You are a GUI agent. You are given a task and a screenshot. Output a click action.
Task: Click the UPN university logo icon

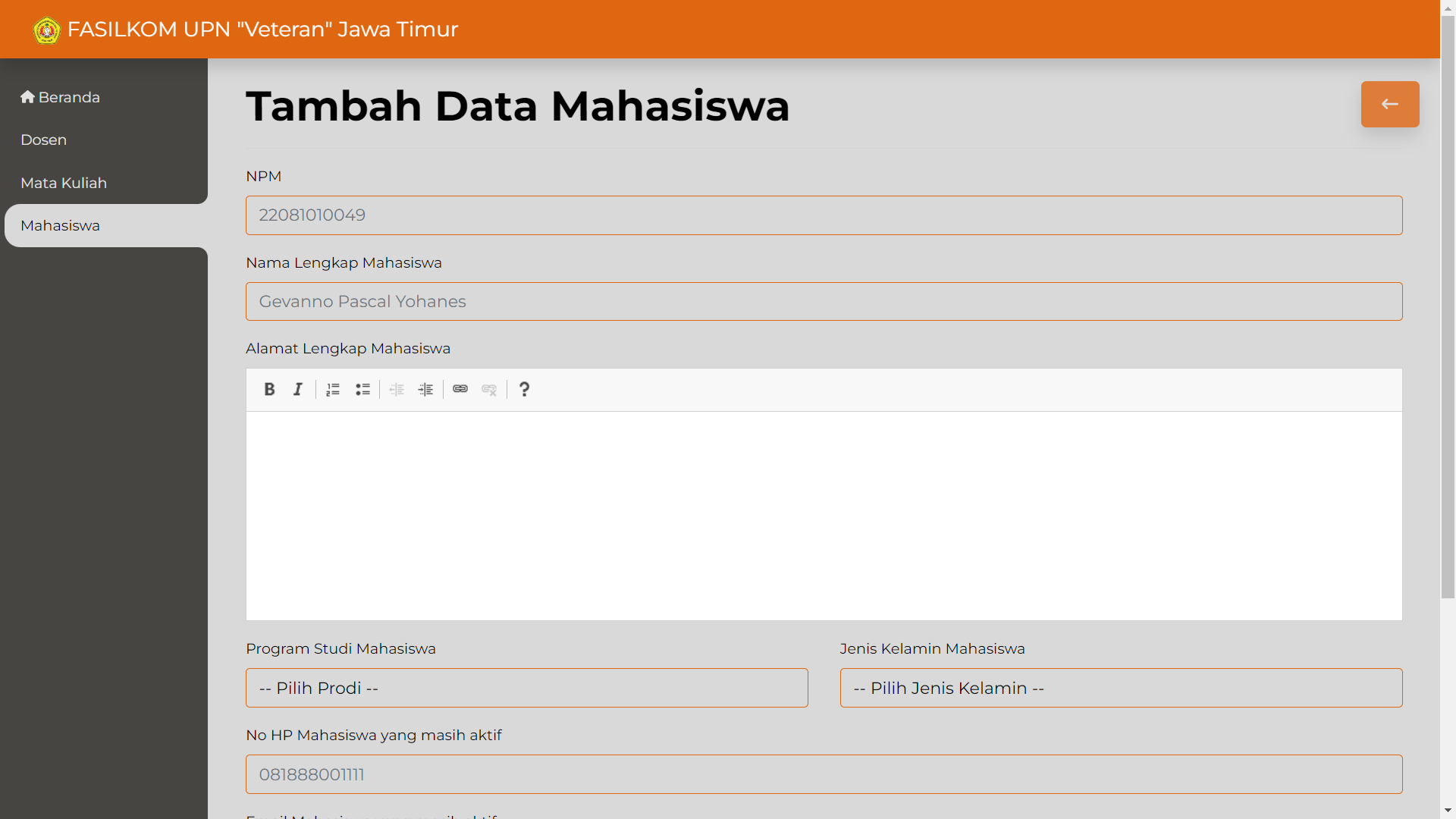point(47,30)
